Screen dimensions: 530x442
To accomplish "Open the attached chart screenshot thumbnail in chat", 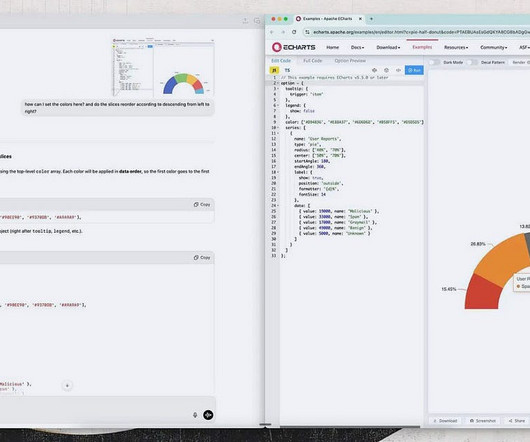I will click(164, 68).
